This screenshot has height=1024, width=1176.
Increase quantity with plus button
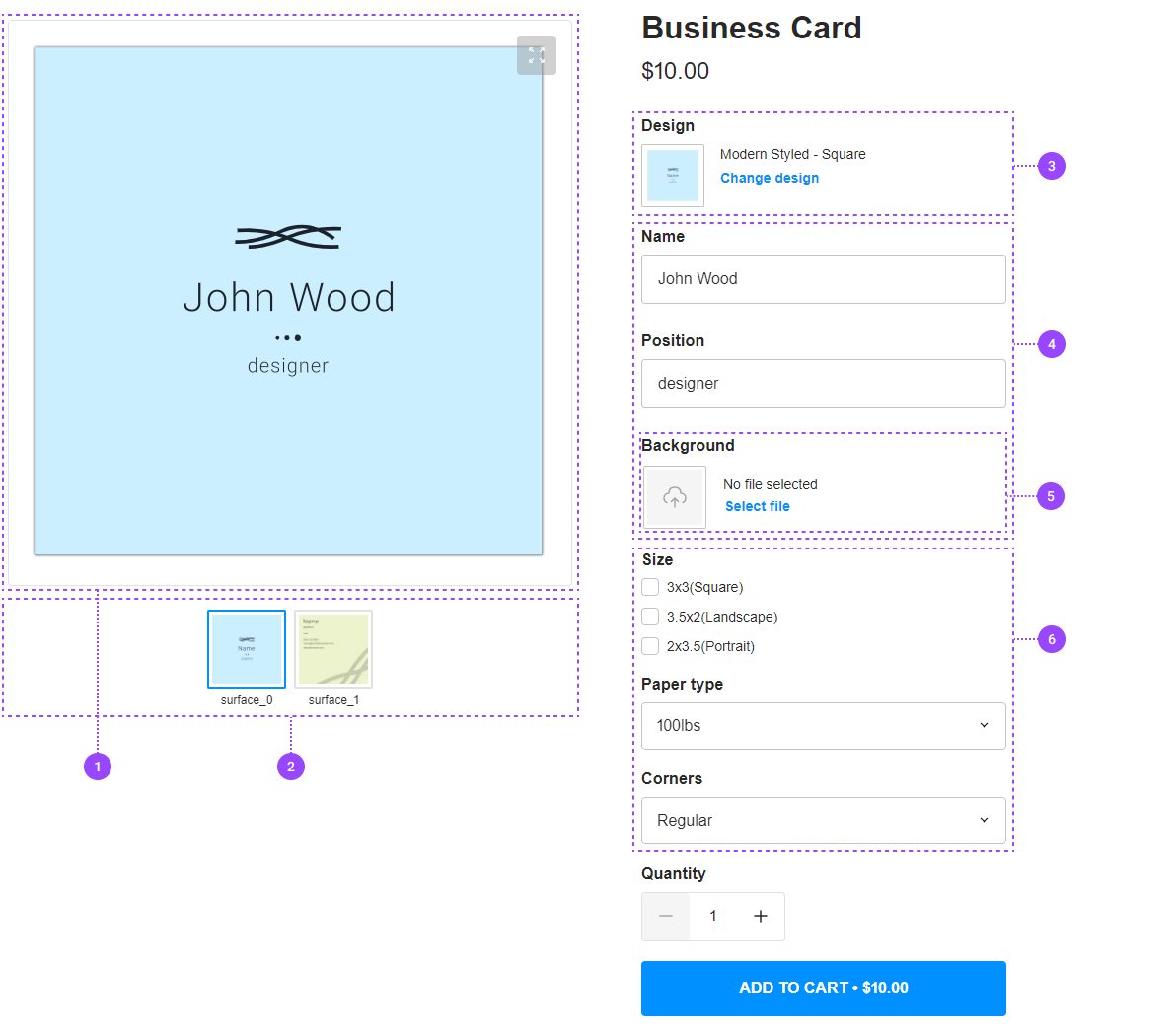pyautogui.click(x=761, y=916)
